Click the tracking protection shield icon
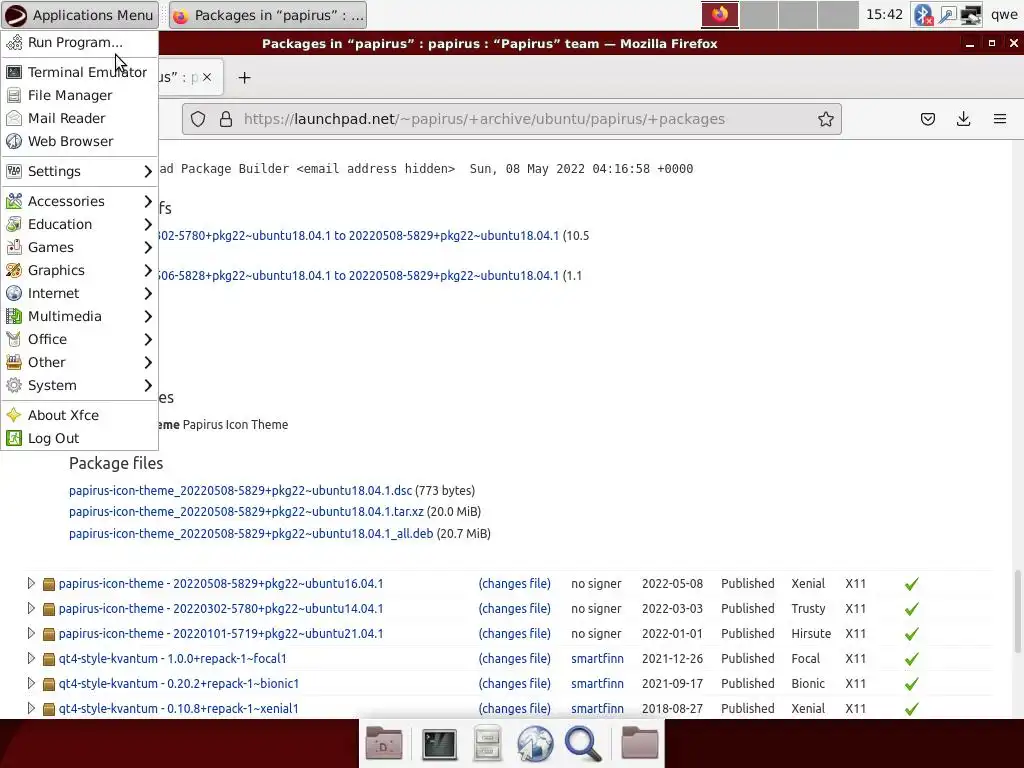The height and width of the screenshot is (768, 1024). [x=198, y=119]
